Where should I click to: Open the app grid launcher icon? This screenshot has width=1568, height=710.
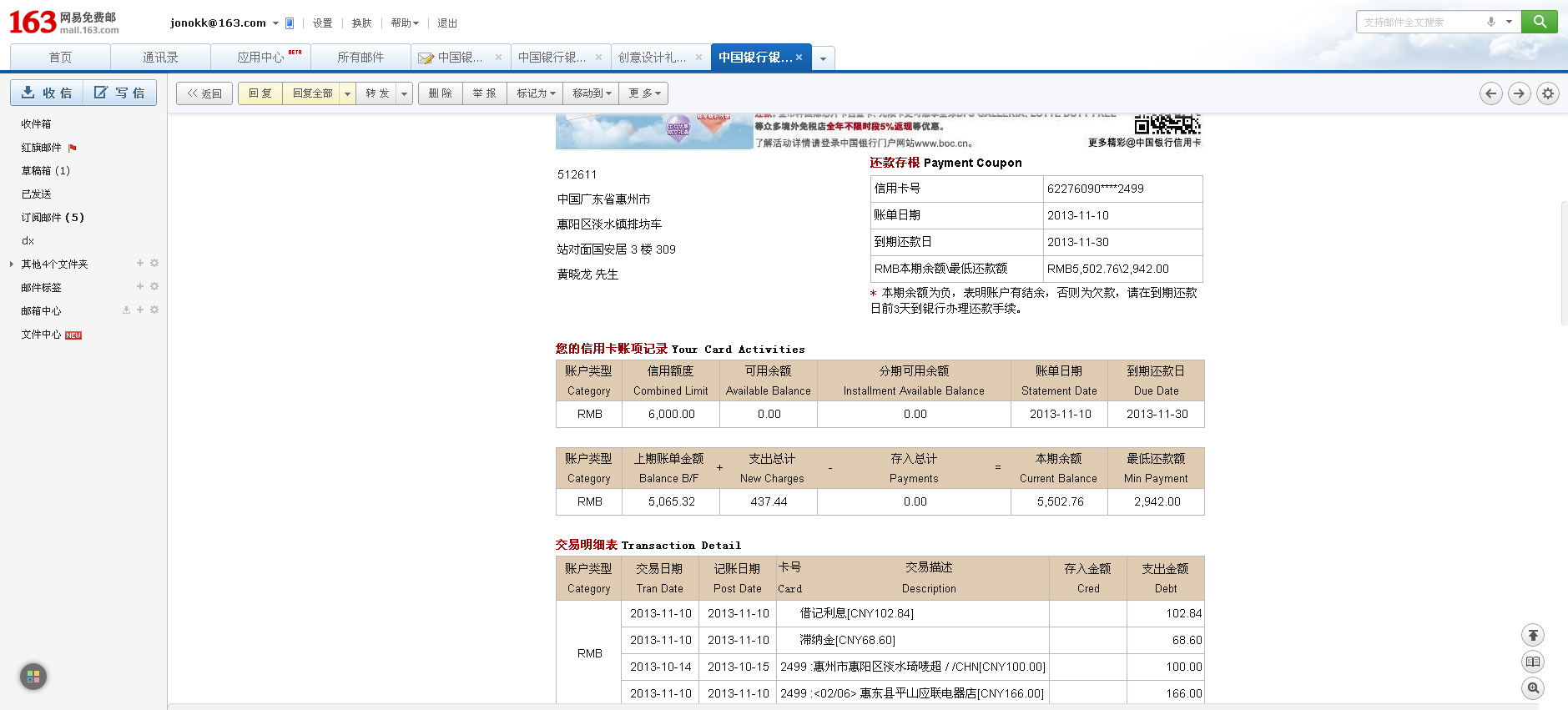(x=33, y=677)
